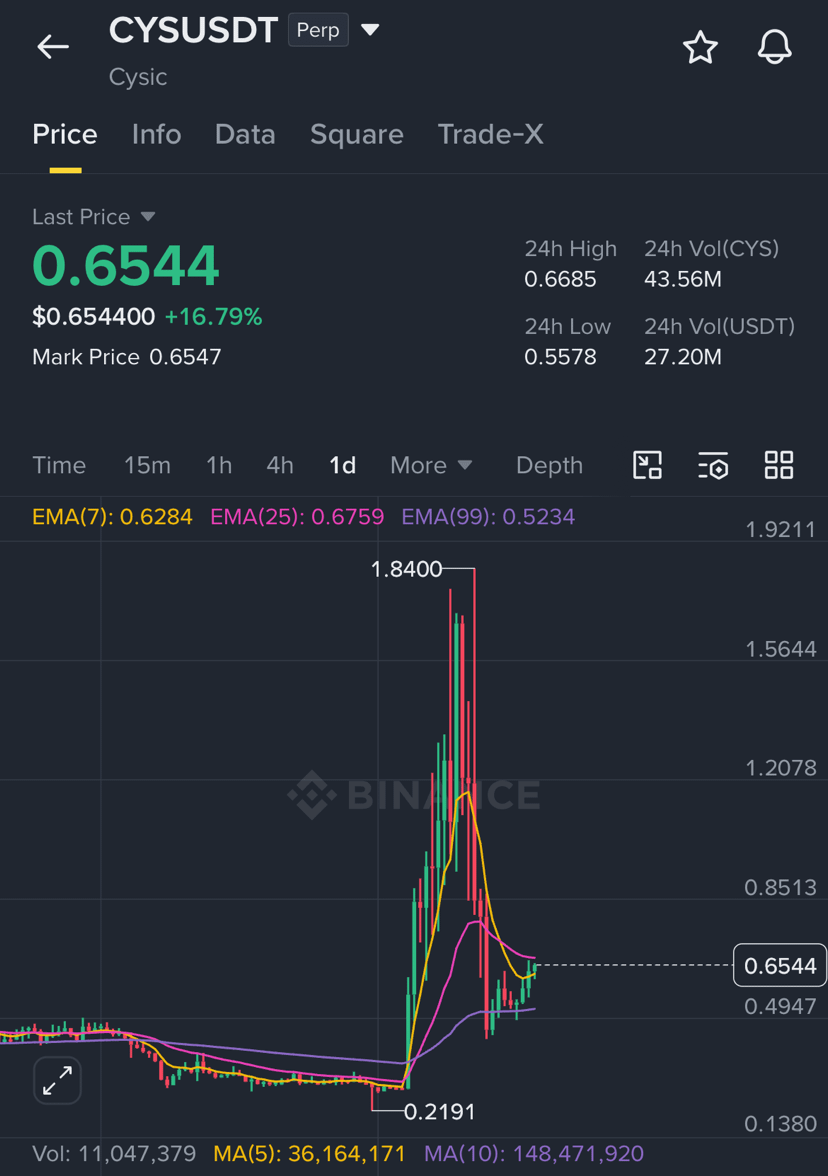This screenshot has width=828, height=1176.
Task: Add CYSUSDT to favorites with star icon
Action: pyautogui.click(x=700, y=47)
